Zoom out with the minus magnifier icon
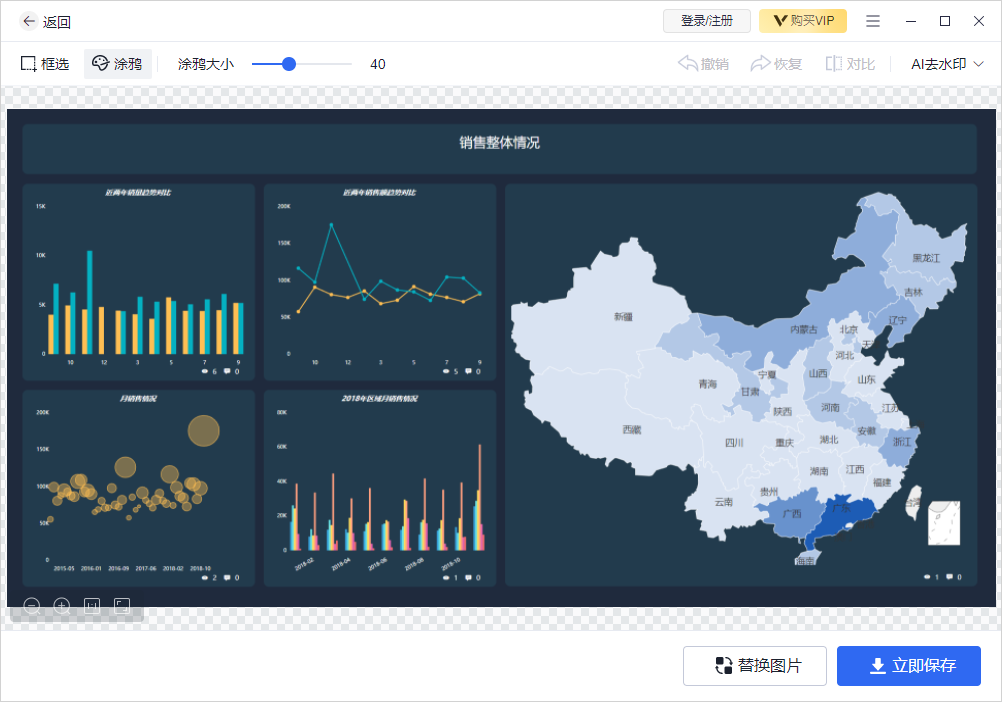The height and width of the screenshot is (702, 1002). pyautogui.click(x=32, y=606)
